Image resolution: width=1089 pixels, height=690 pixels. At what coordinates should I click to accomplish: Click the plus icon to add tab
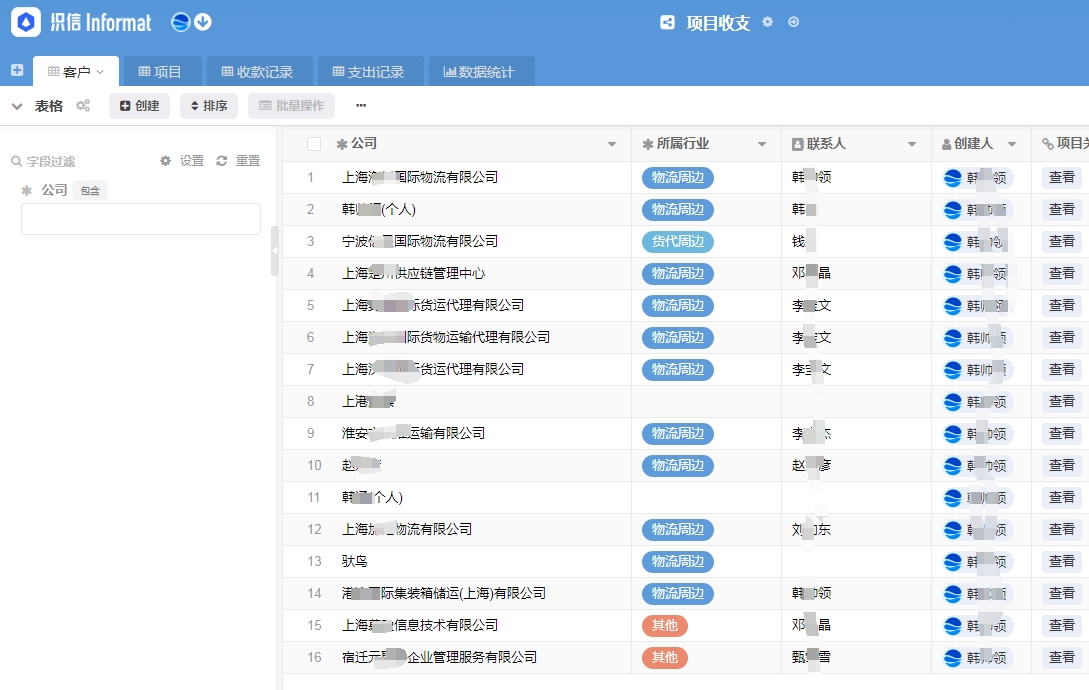point(16,70)
